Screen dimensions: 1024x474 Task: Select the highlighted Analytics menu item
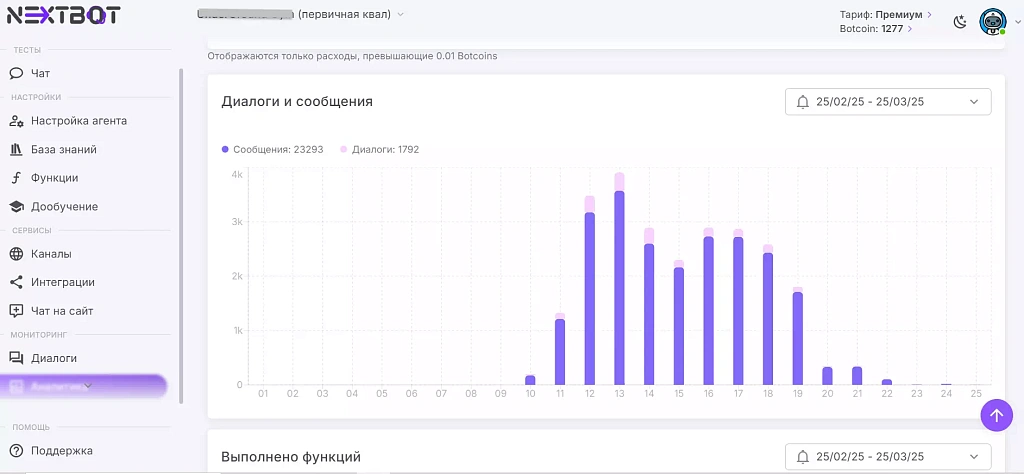(83, 386)
